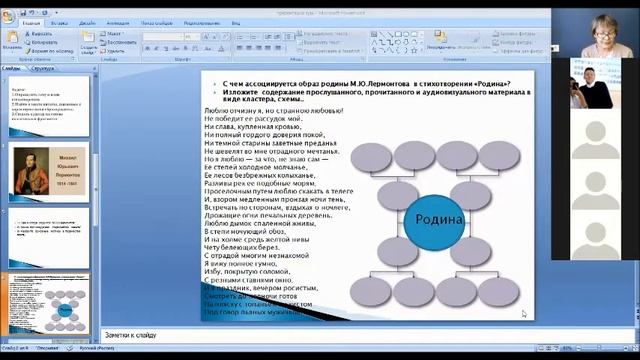
Task: Click the increase list level icon
Action: tap(277, 37)
